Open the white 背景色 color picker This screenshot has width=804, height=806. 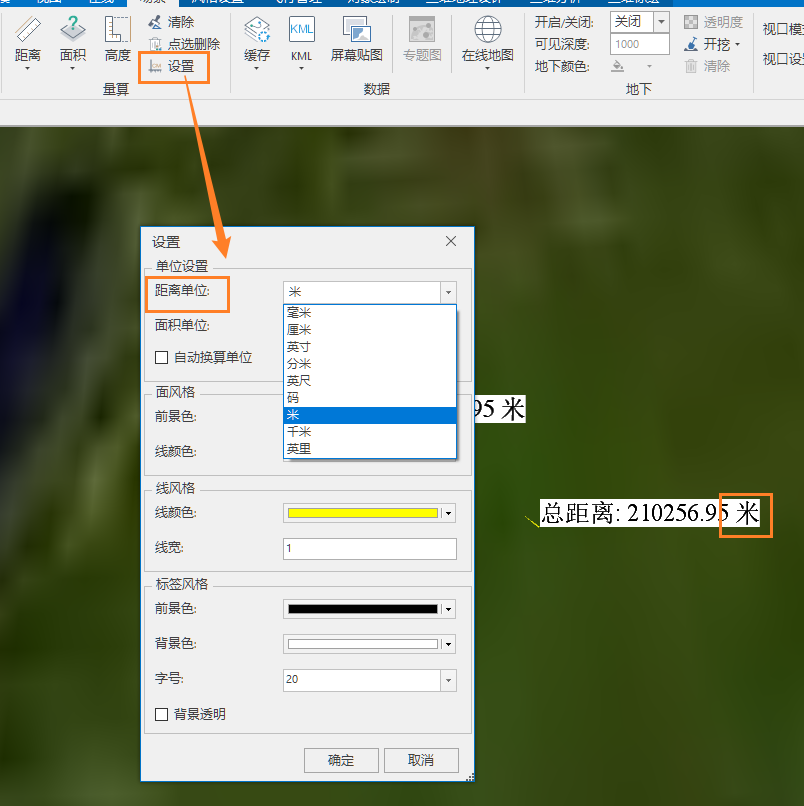coord(370,644)
